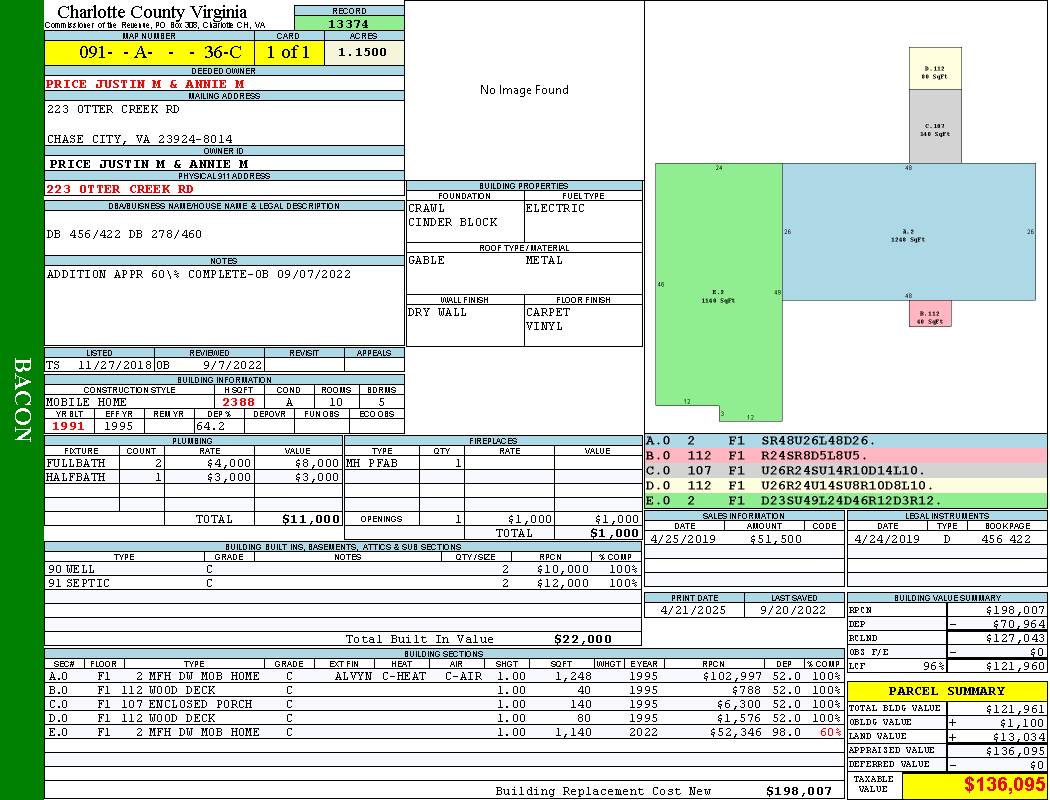Click the OBLDG value $1,100
Screen dimensions: 1050x800
[1022, 723]
